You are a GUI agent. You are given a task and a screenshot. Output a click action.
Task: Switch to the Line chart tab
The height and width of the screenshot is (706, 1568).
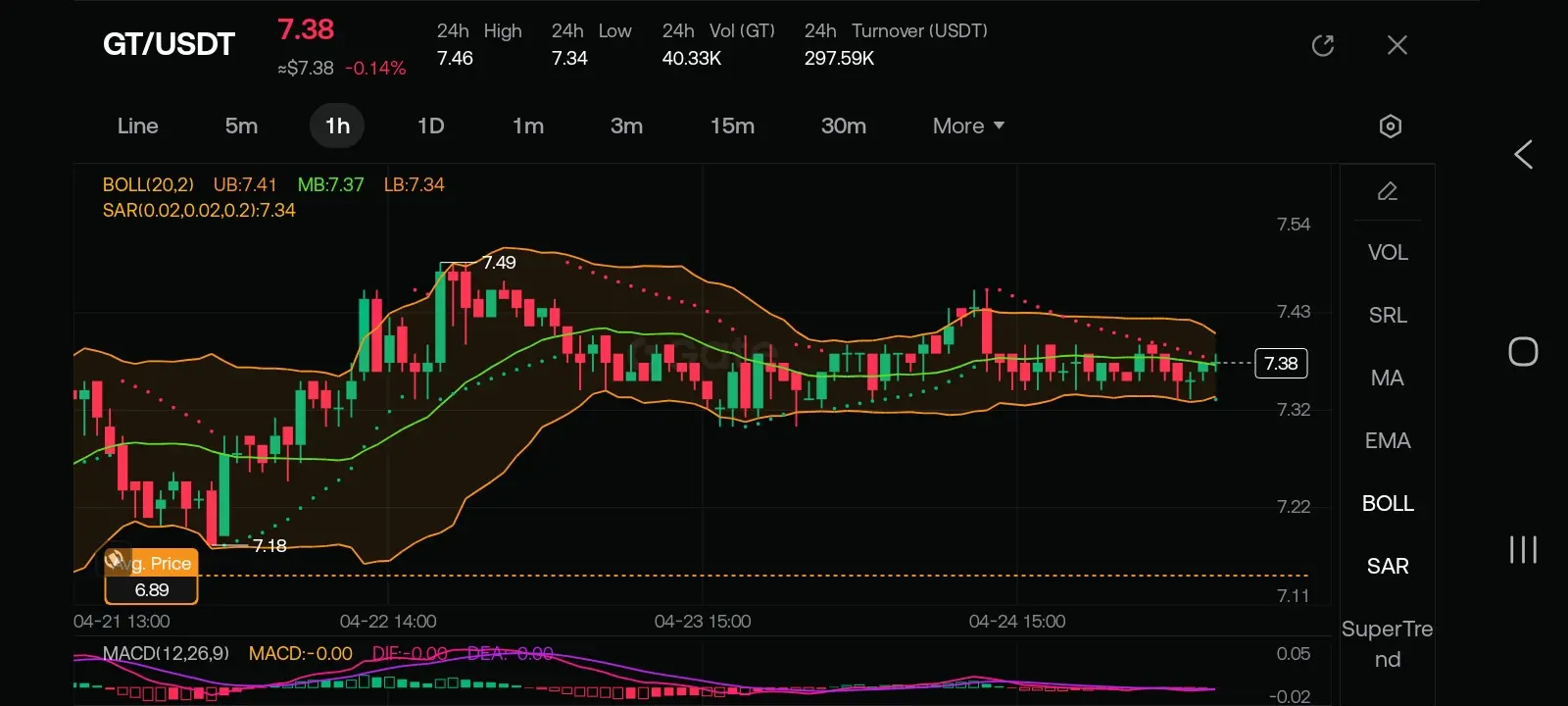click(x=137, y=126)
